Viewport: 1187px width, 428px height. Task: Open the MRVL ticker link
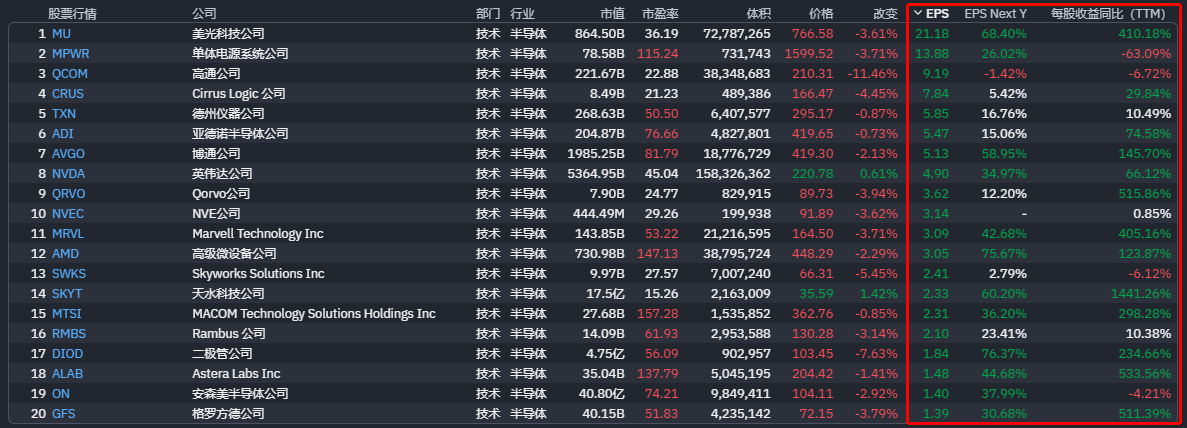[68, 233]
